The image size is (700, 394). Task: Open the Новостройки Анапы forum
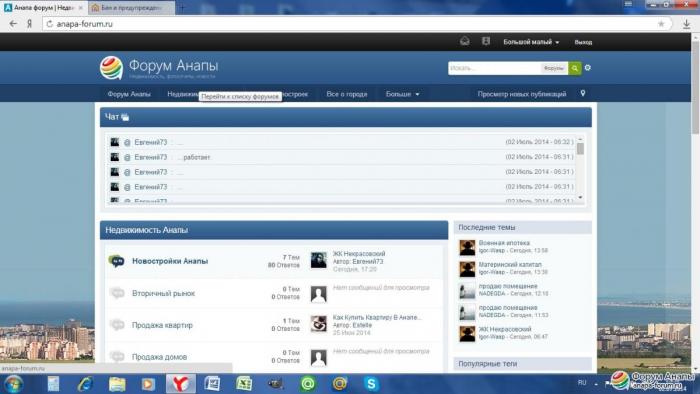(170, 261)
